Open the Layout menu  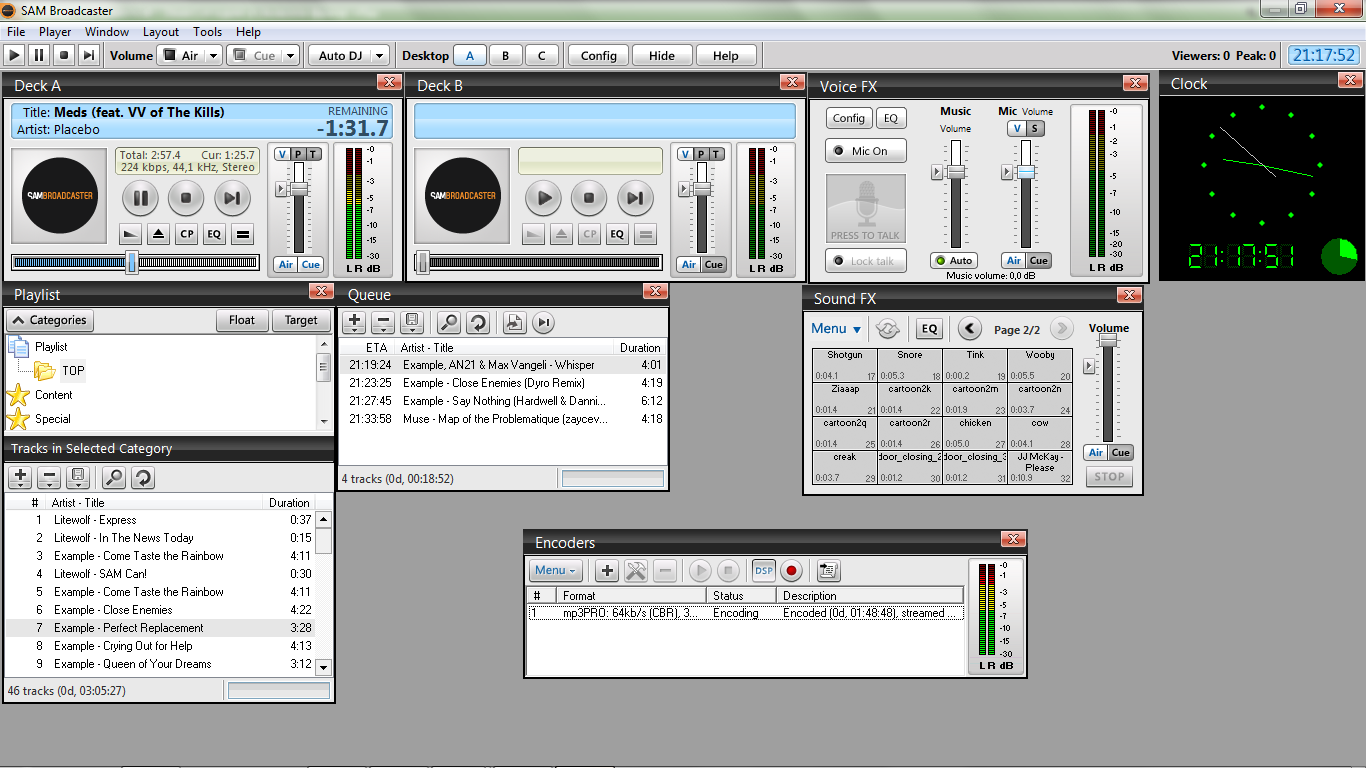coord(161,32)
